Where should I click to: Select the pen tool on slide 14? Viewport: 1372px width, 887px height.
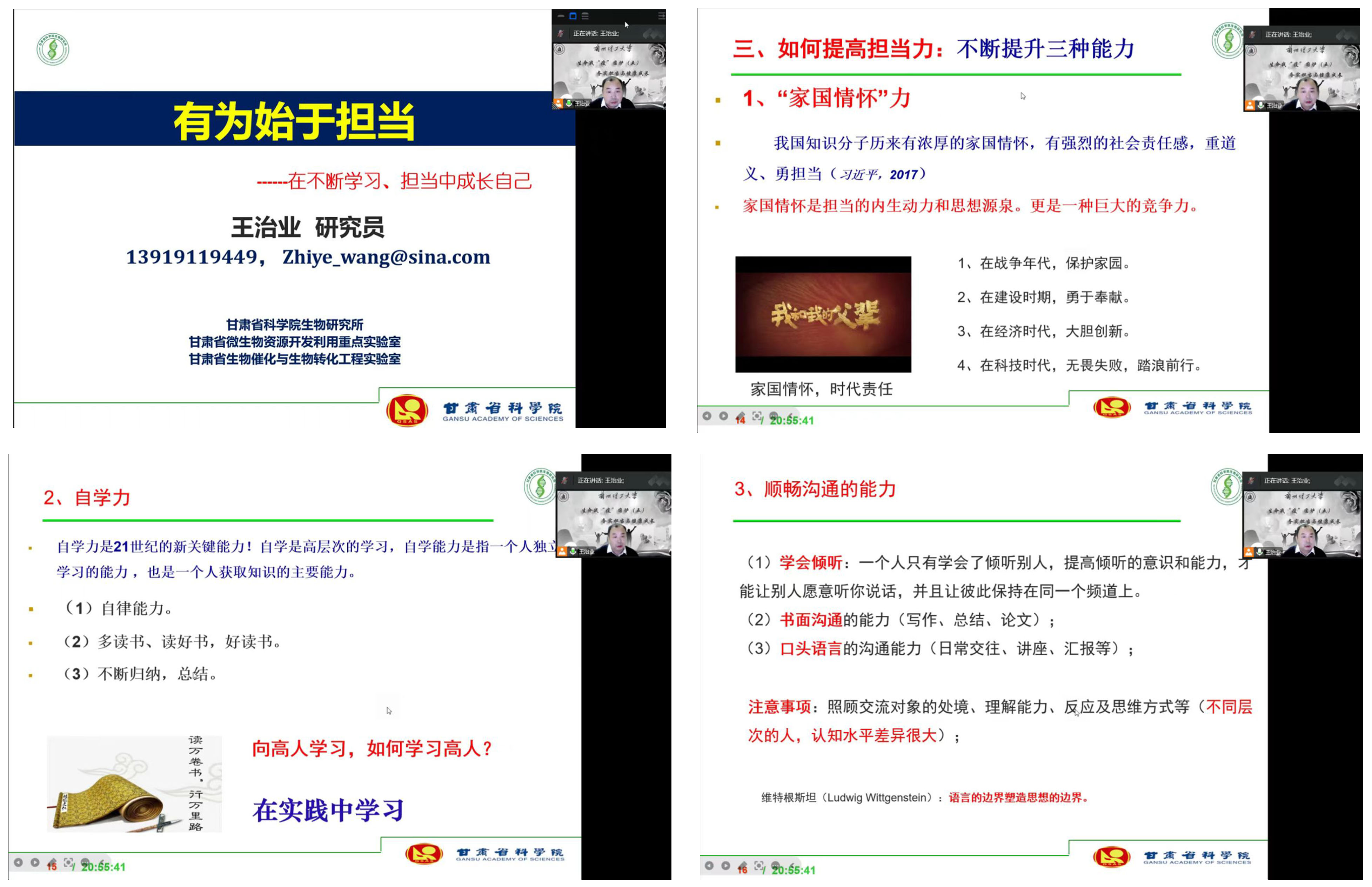(741, 416)
